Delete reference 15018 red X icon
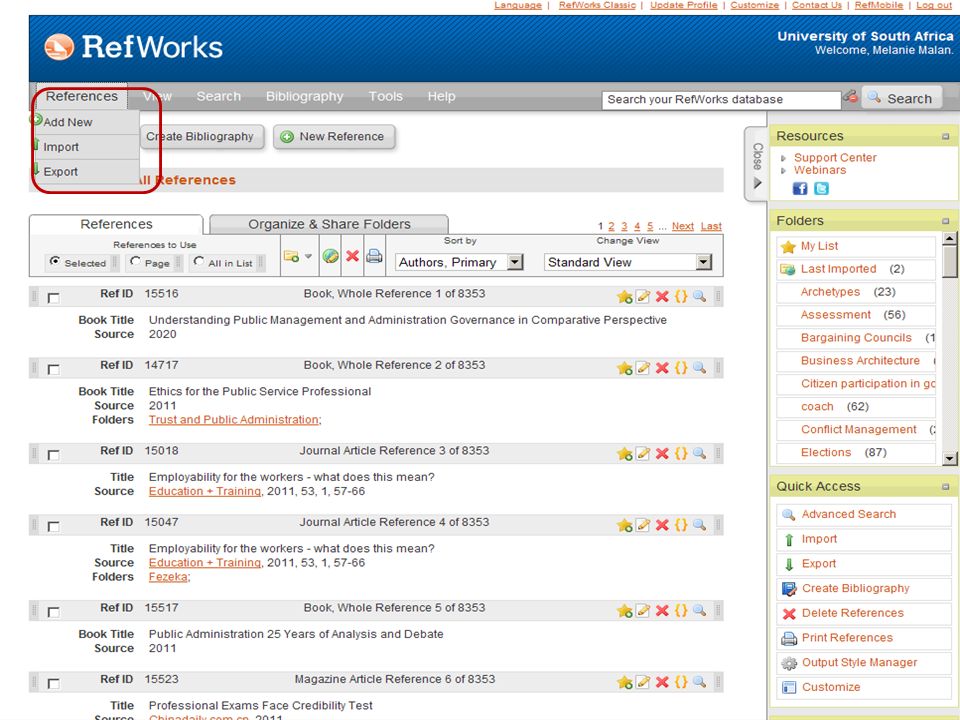 click(x=662, y=454)
